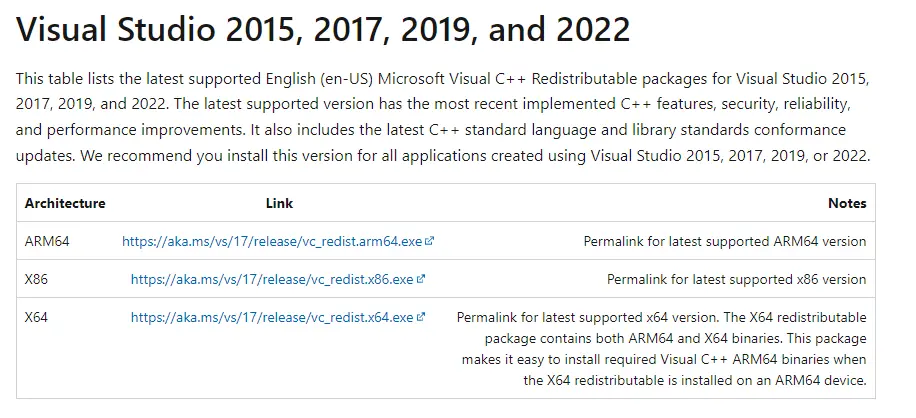This screenshot has height=418, width=916.
Task: Click the Architecture column header
Action: [x=65, y=203]
